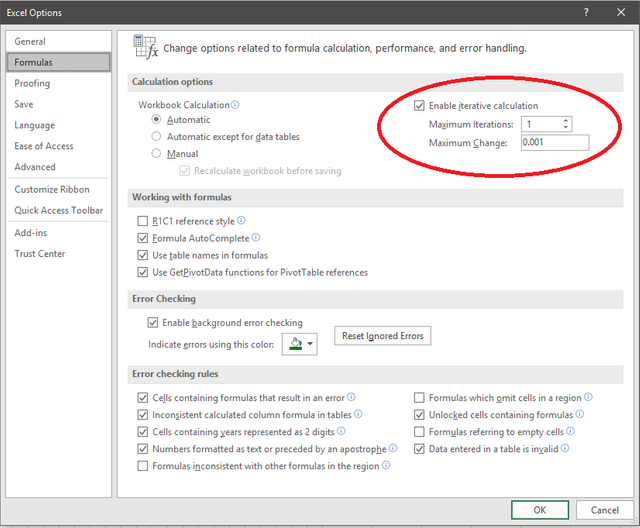The image size is (640, 528).
Task: Toggle Cells containing formulas that result in error
Action: tap(142, 398)
